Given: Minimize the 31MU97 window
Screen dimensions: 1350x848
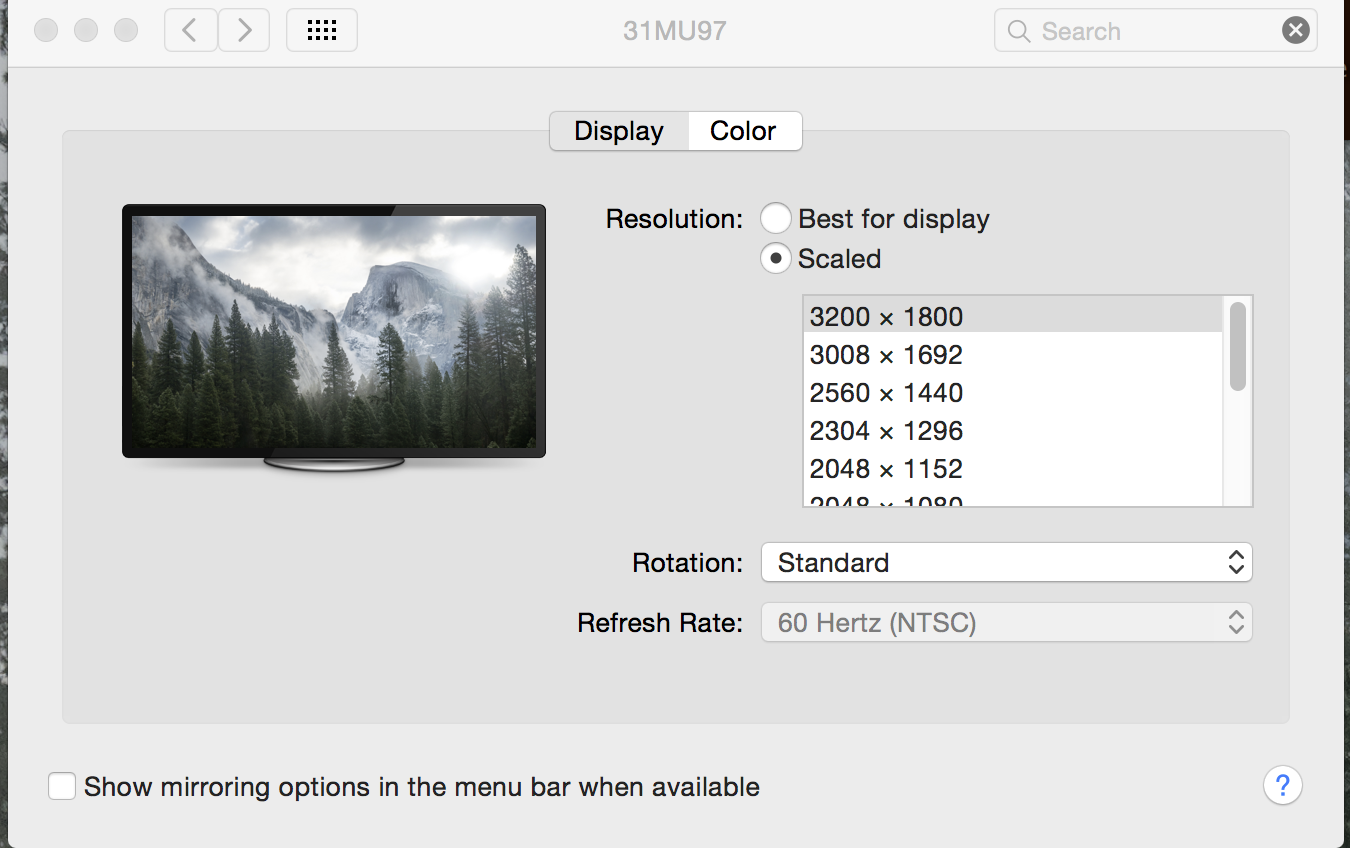Looking at the screenshot, I should coord(86,30).
